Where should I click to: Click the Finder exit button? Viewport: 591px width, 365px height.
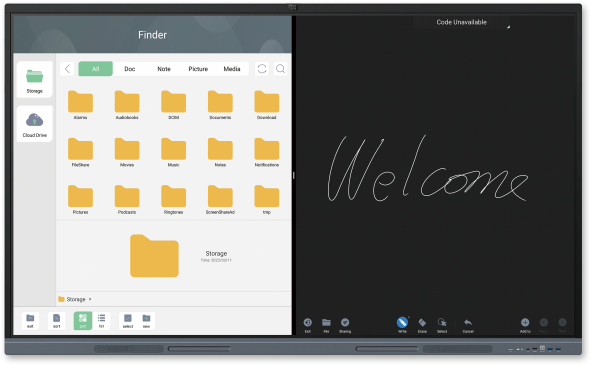pos(30,321)
